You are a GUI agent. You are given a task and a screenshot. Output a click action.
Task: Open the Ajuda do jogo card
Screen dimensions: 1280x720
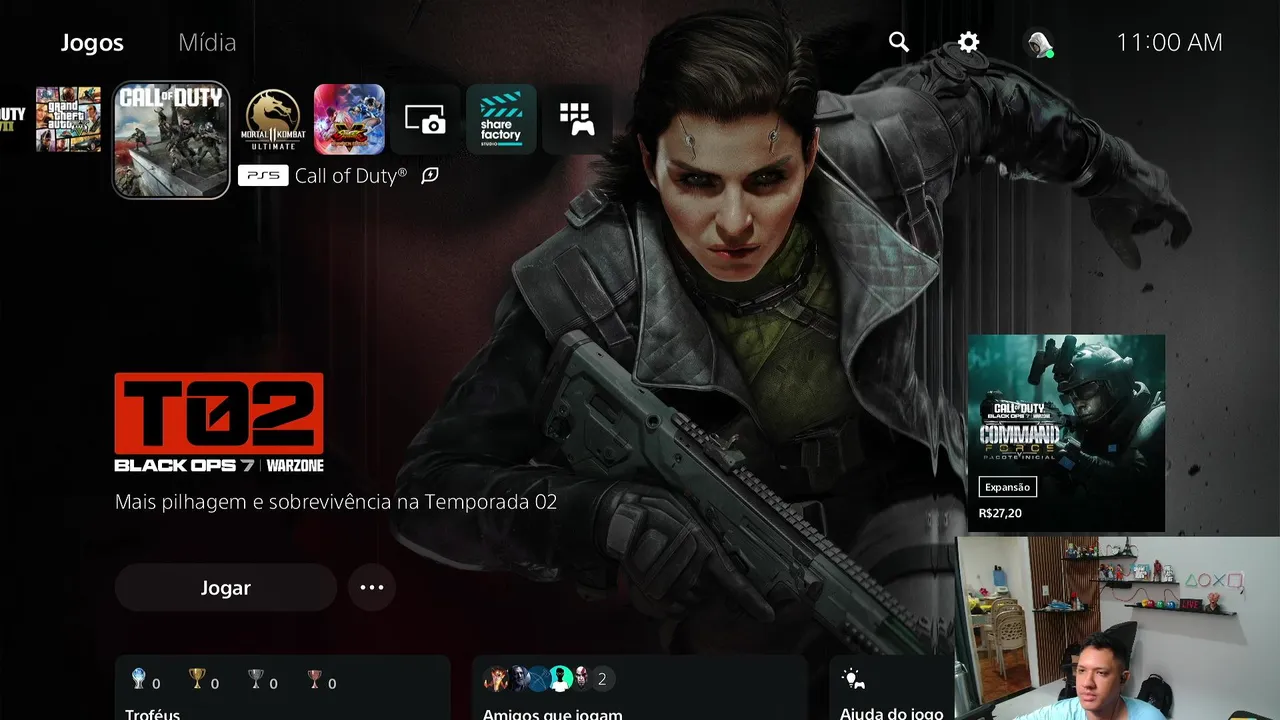(892, 688)
